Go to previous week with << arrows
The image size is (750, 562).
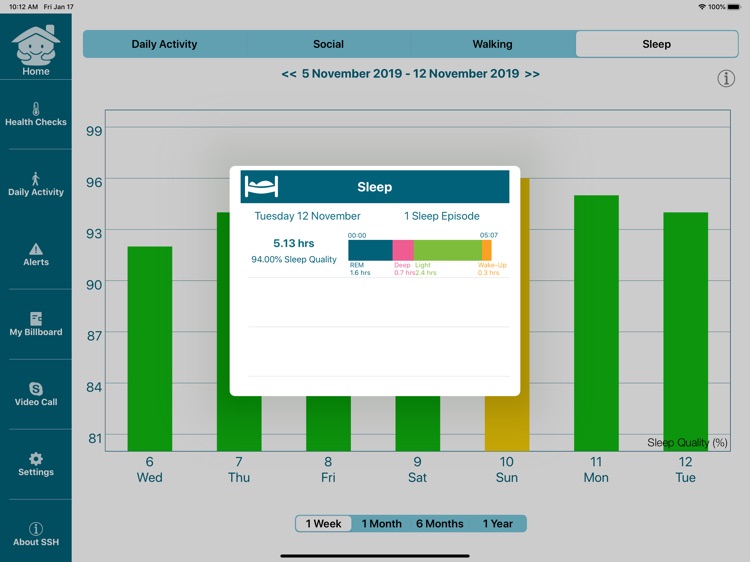pos(289,74)
